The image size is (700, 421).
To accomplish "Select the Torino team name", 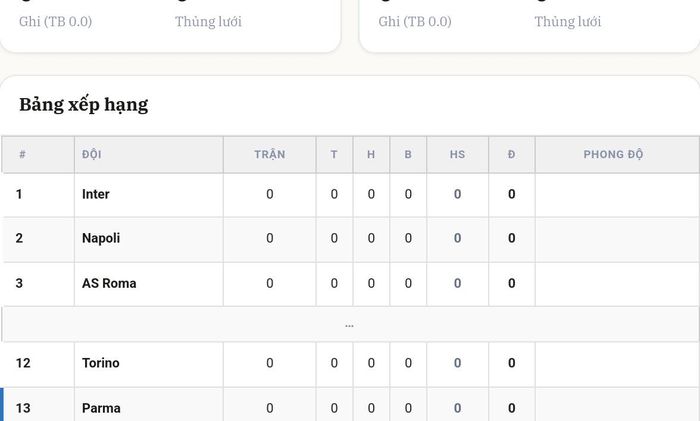I will [101, 363].
